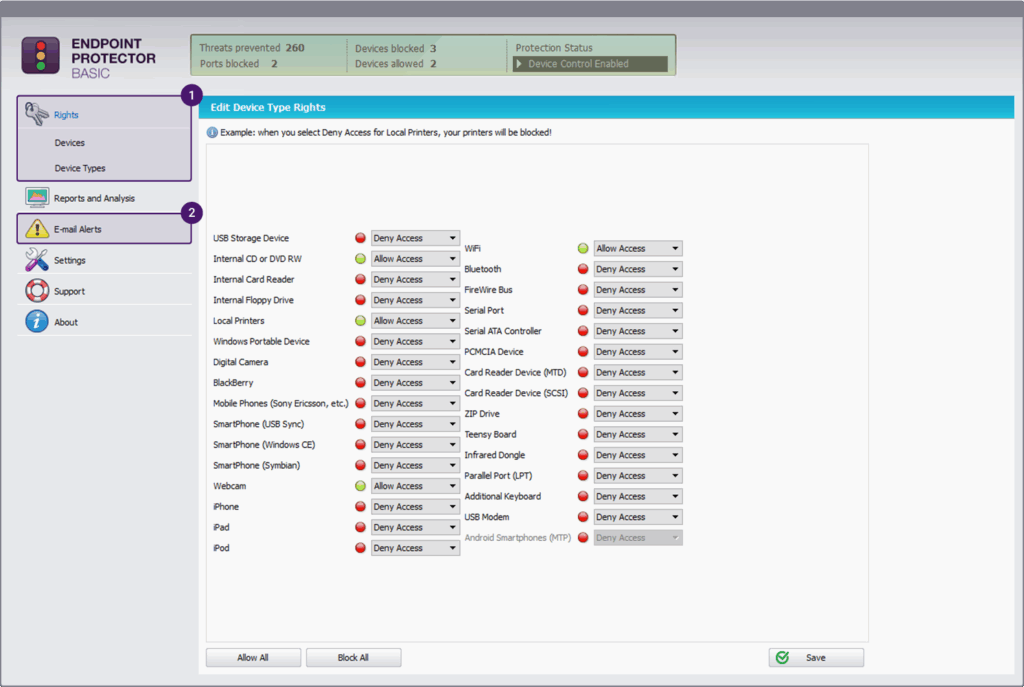This screenshot has width=1024, height=687.
Task: Open Reports and Analysis monitor icon
Action: [x=37, y=198]
